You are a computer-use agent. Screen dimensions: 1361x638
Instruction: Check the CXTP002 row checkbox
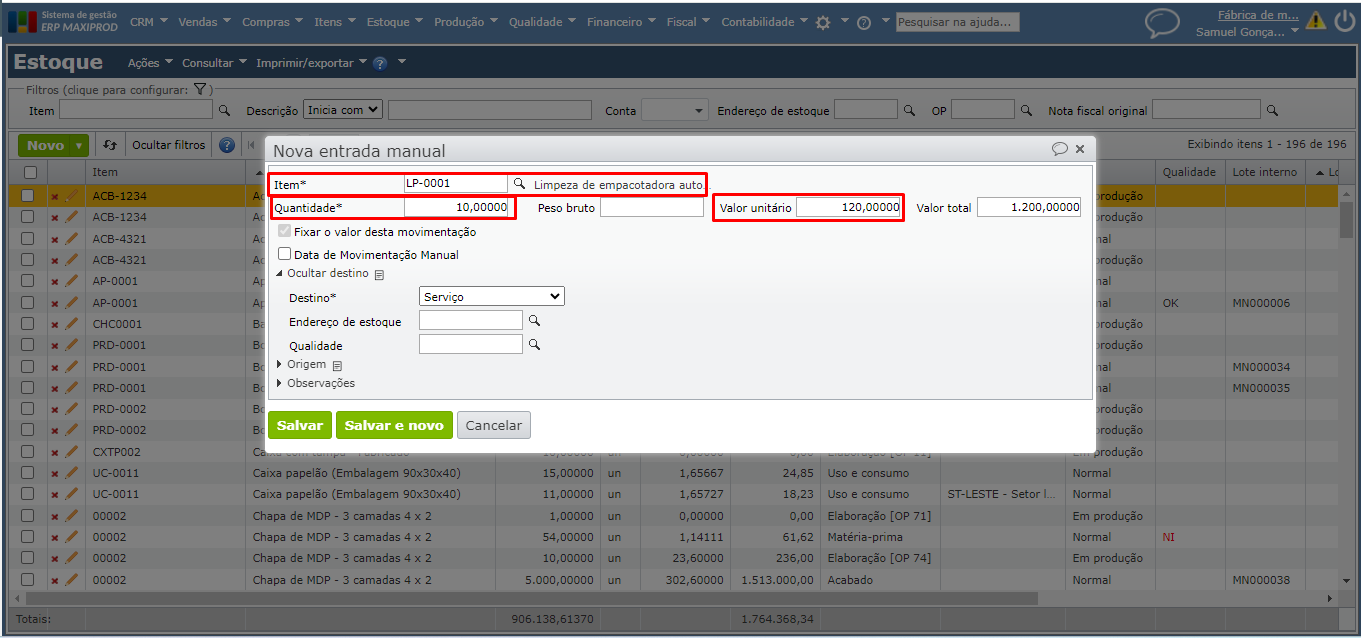pyautogui.click(x=28, y=452)
